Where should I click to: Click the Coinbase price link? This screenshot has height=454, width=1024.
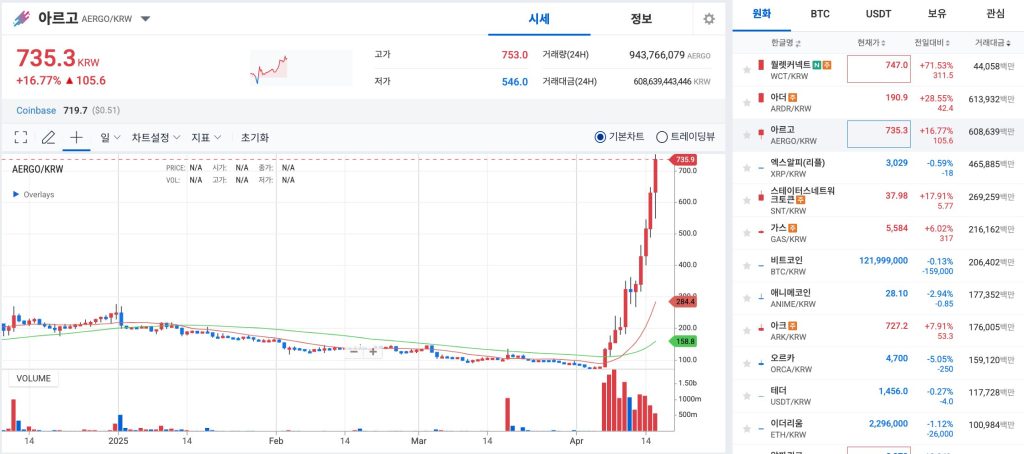(x=36, y=110)
